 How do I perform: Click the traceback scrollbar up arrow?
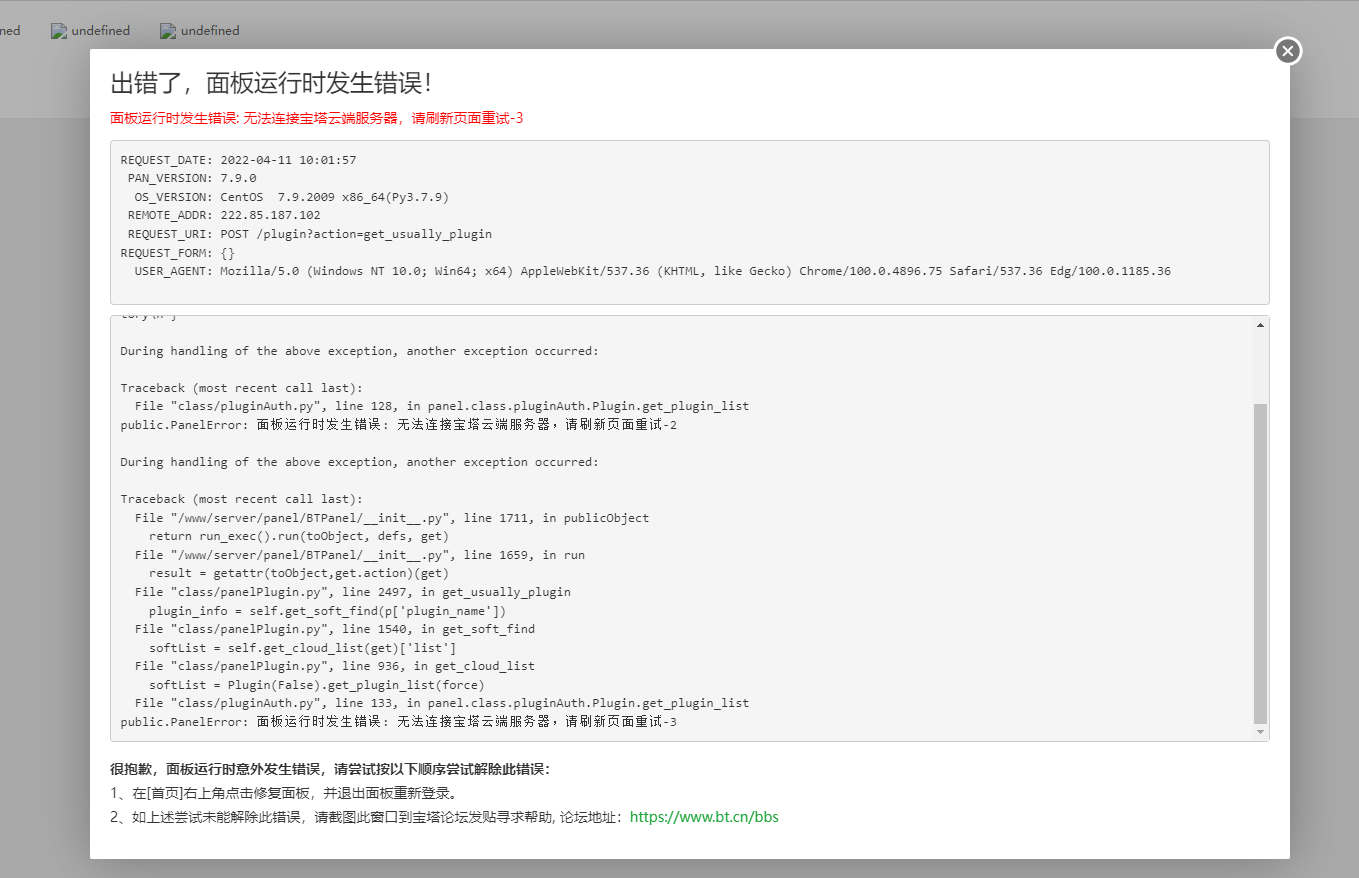click(x=1260, y=325)
